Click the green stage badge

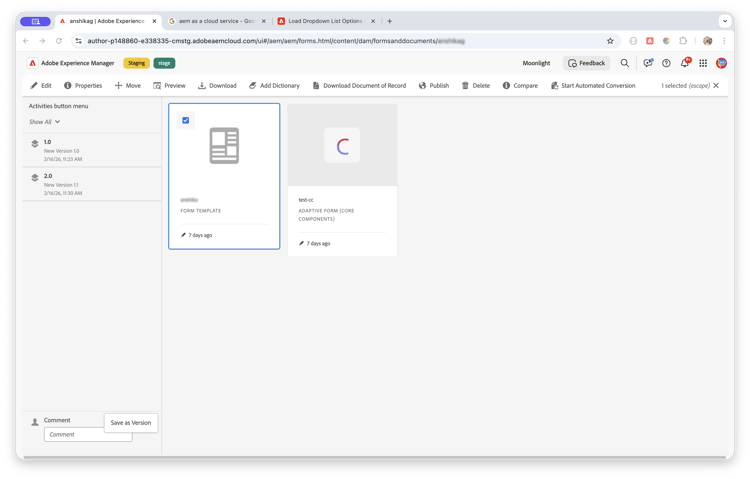[x=164, y=63]
